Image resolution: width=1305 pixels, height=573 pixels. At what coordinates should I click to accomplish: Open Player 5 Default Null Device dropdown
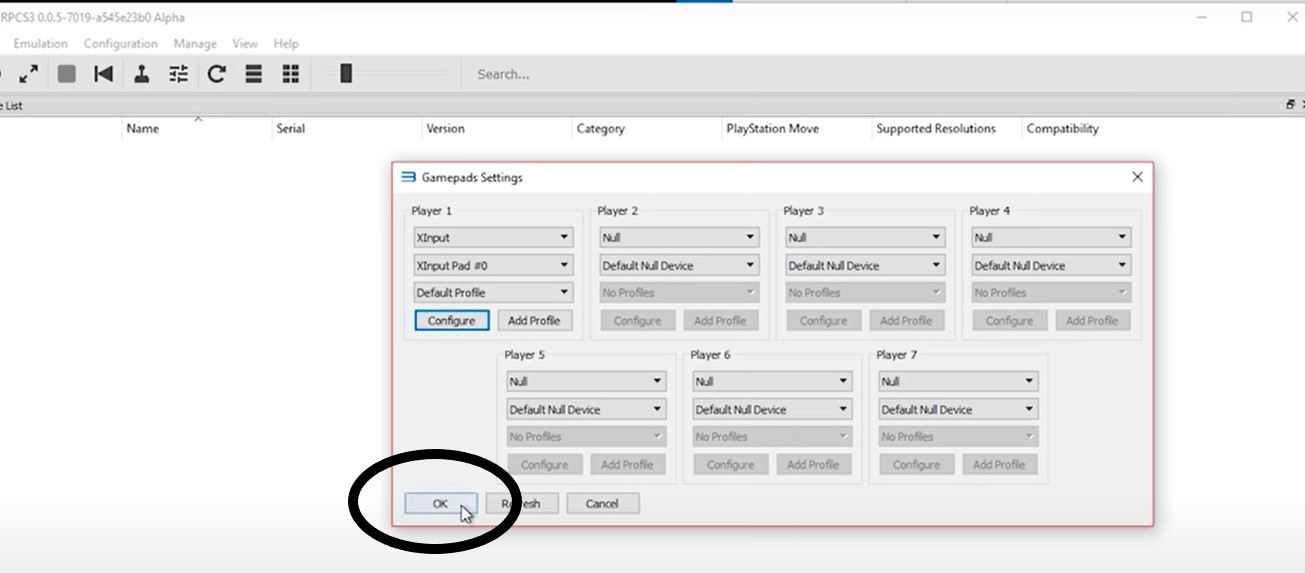pos(586,410)
